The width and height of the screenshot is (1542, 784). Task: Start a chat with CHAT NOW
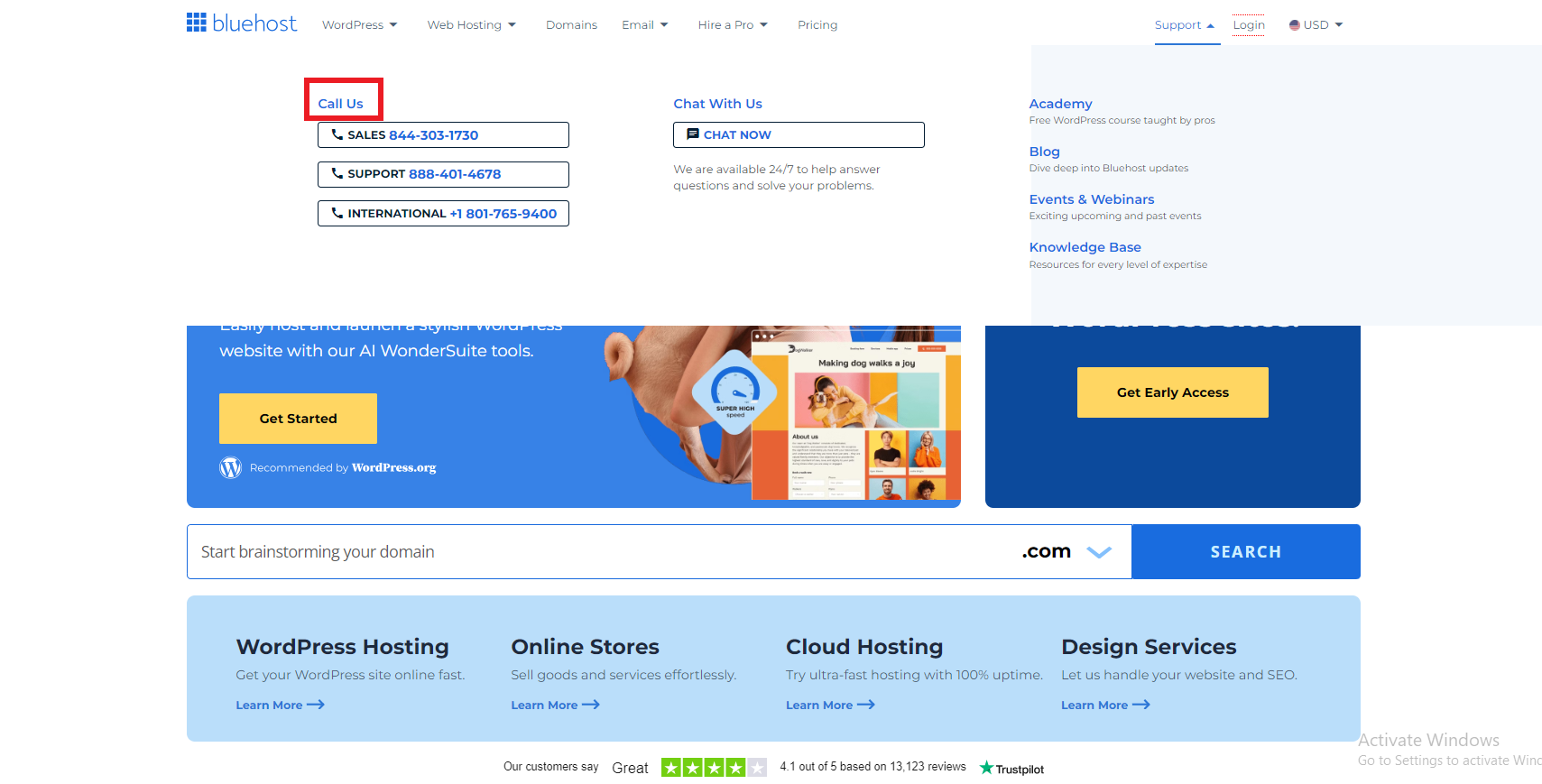pyautogui.click(x=799, y=134)
